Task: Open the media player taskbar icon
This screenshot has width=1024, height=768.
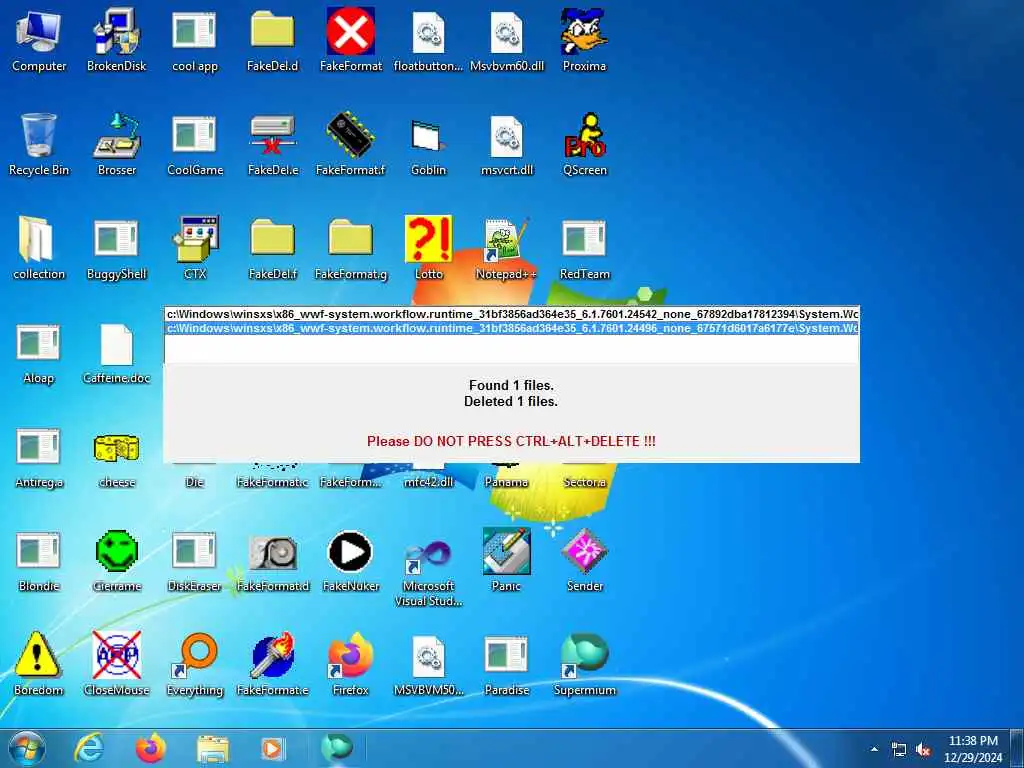Action: click(x=273, y=749)
